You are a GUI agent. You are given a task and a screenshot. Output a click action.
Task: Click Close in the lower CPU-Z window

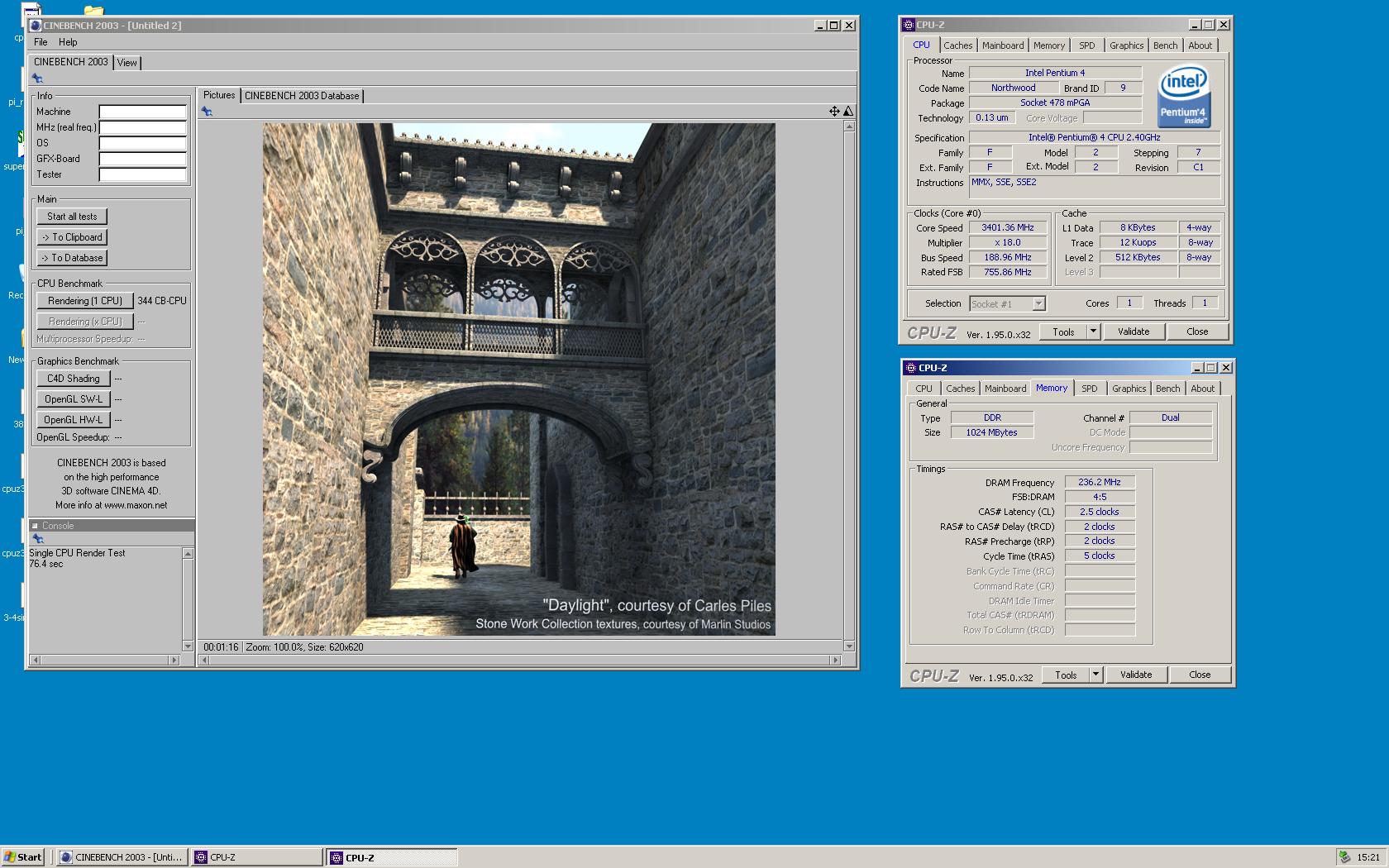coord(1200,675)
